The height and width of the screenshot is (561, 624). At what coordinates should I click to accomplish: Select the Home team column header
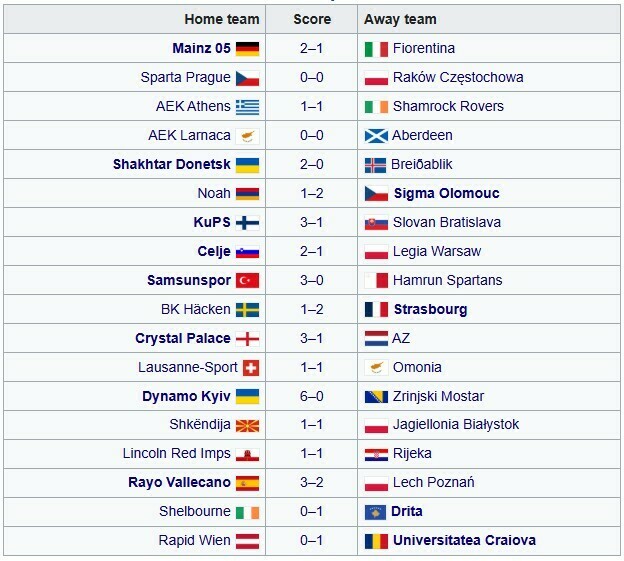(222, 19)
